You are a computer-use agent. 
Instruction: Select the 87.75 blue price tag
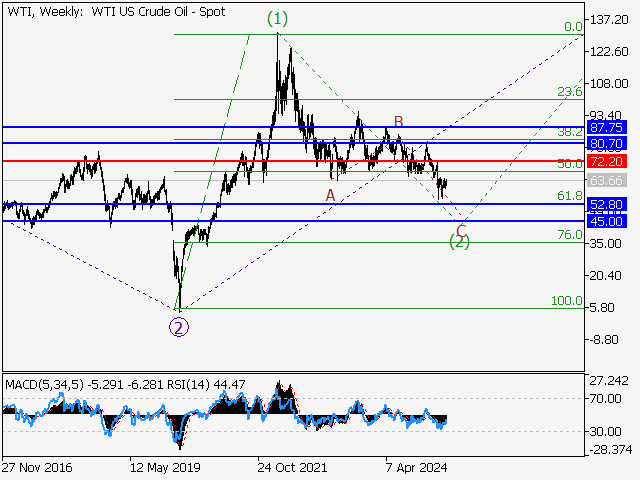point(607,128)
